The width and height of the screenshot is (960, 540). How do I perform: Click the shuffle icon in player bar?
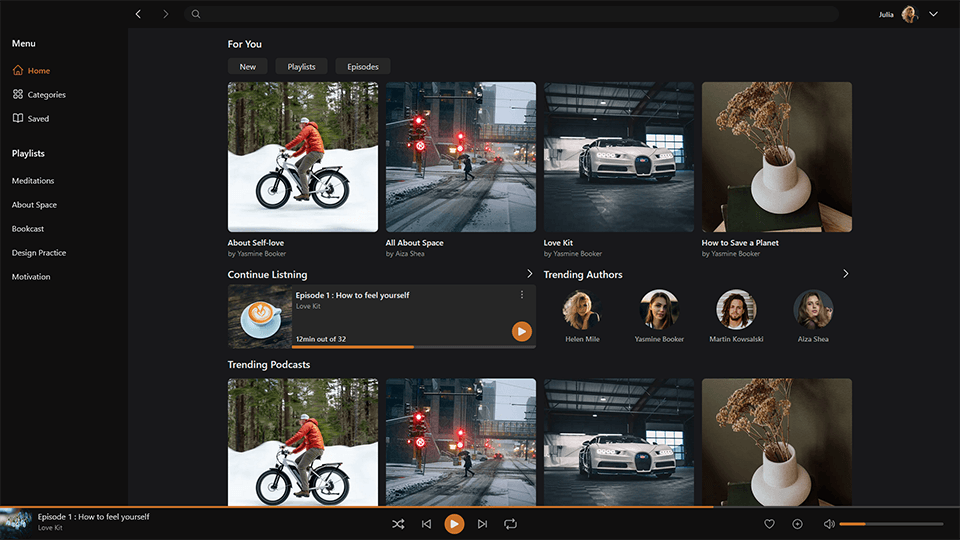(x=398, y=524)
